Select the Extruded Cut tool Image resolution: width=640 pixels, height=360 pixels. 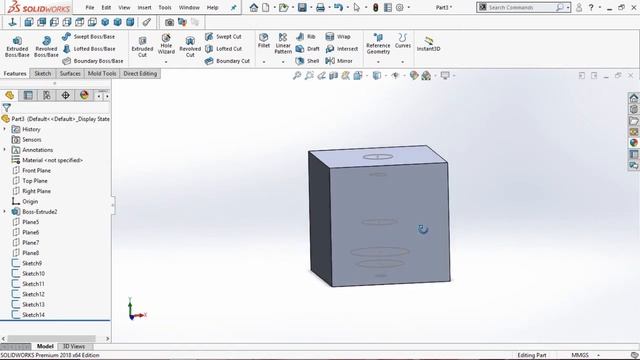142,46
